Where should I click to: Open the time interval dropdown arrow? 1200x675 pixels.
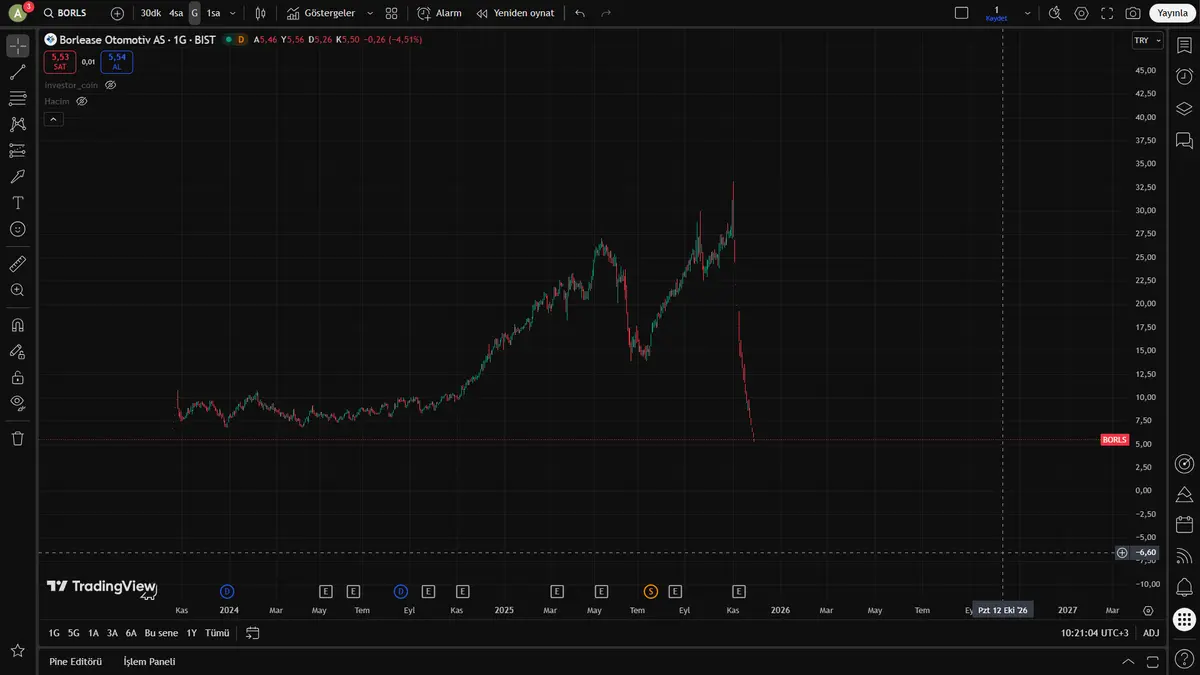(233, 13)
